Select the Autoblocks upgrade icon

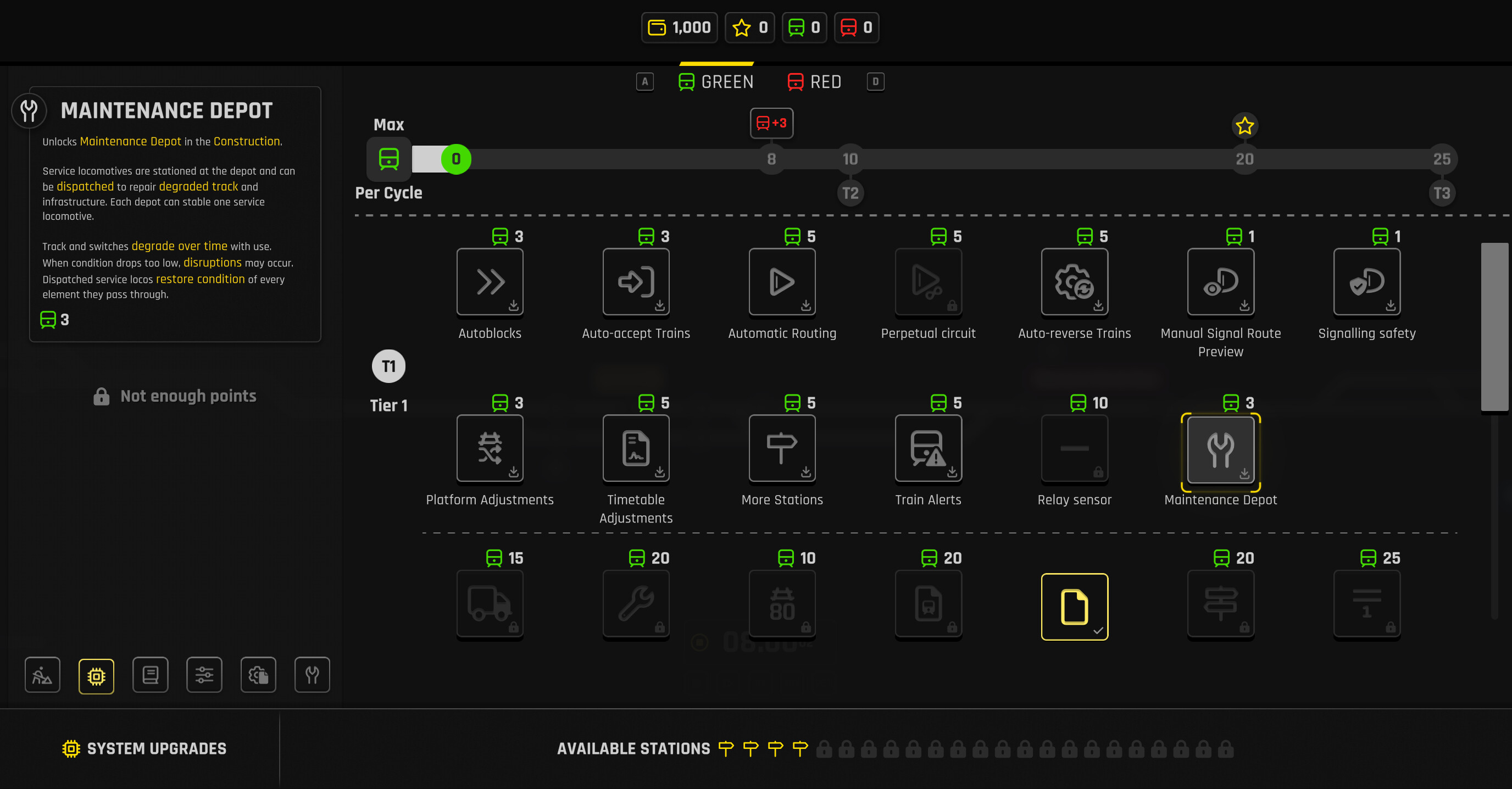(x=490, y=282)
